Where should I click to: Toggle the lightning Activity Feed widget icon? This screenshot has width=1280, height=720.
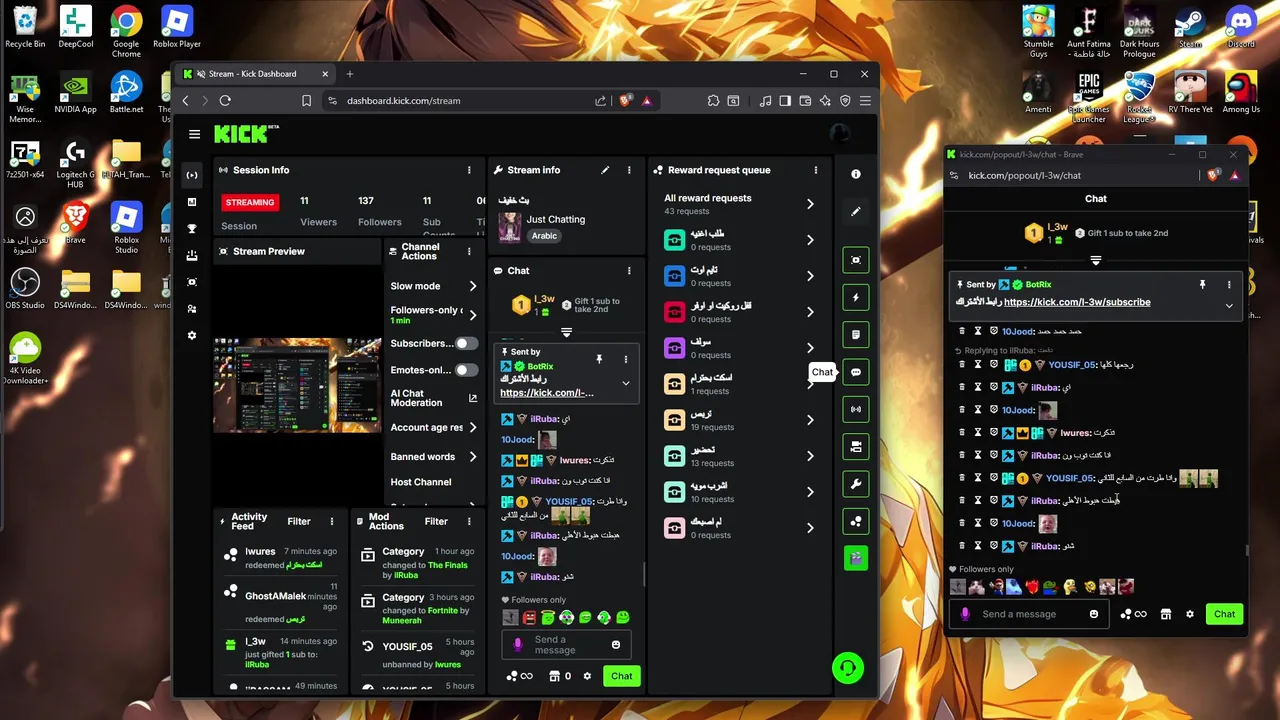pos(856,297)
